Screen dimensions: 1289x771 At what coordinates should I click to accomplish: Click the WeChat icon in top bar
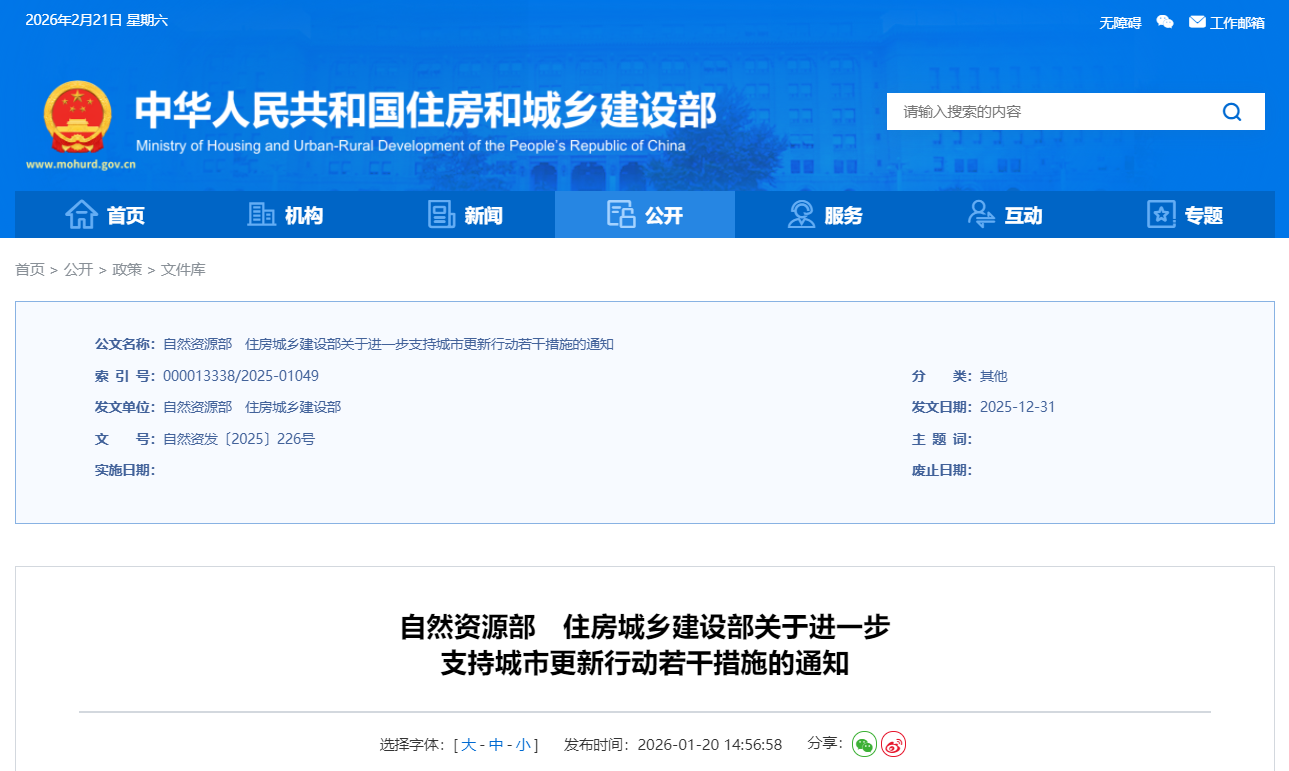pos(1164,22)
